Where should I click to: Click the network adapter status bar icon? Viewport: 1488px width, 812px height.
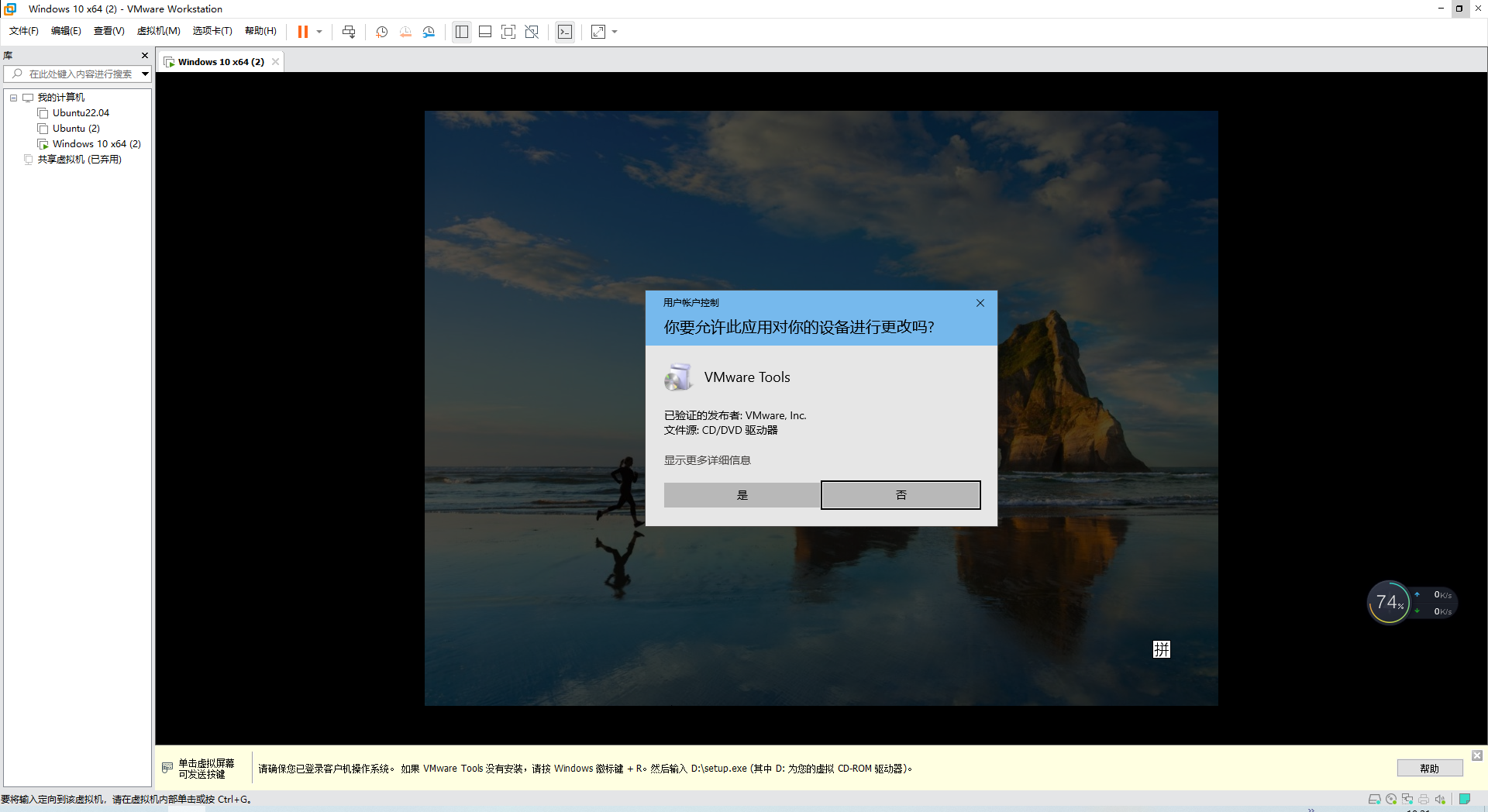click(1407, 800)
